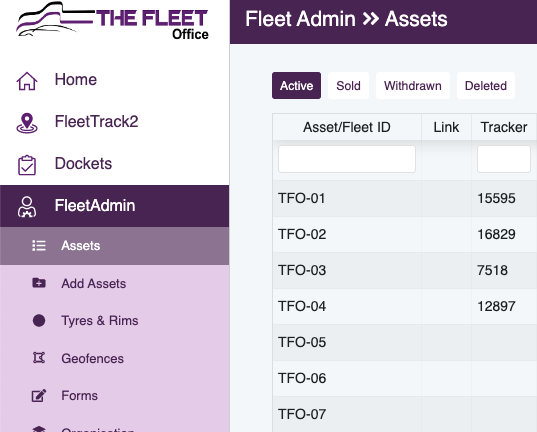
Task: Select the Tracker column header
Action: click(x=504, y=127)
